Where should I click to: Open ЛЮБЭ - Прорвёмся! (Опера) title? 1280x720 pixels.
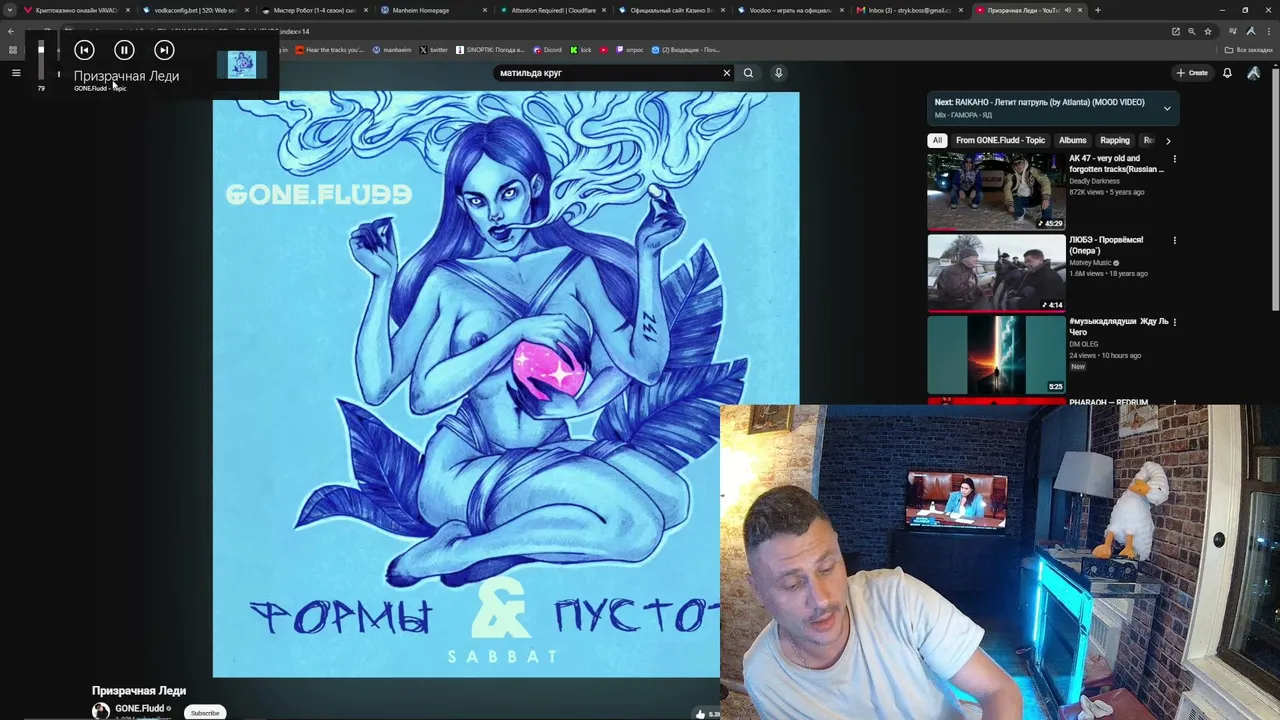(1106, 246)
